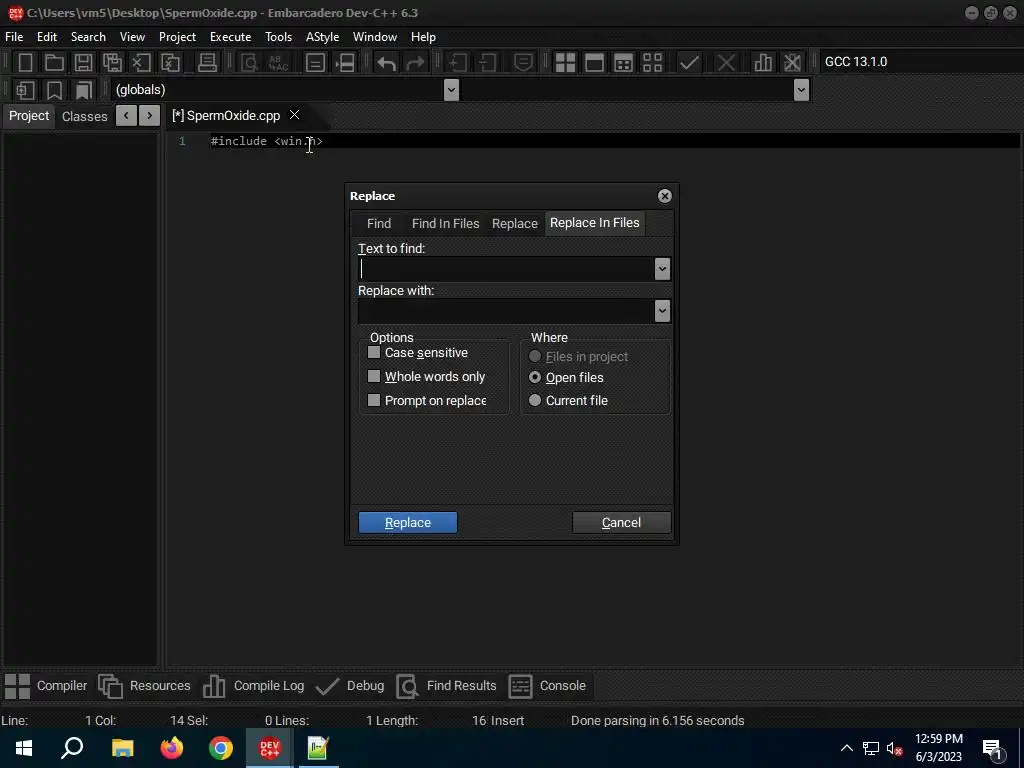Click the Save All toolbar icon
This screenshot has width=1024, height=768.
click(x=112, y=62)
